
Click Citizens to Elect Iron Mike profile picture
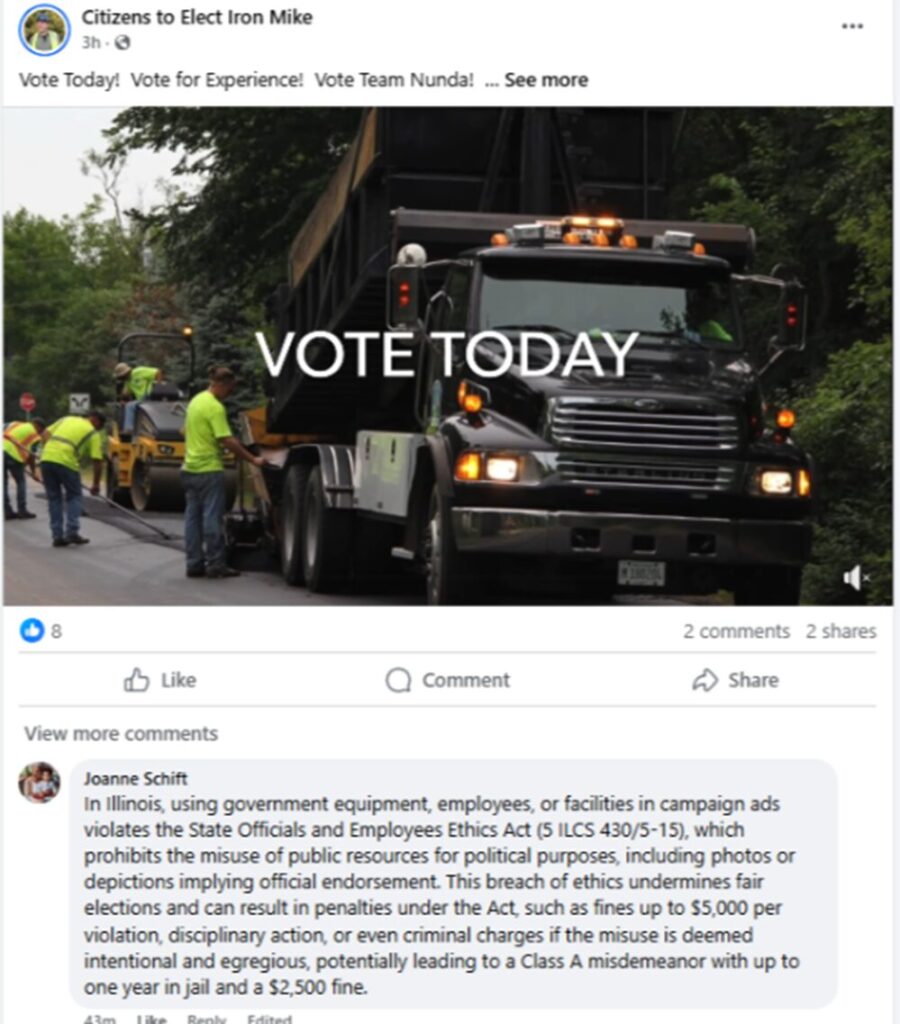pyautogui.click(x=44, y=30)
